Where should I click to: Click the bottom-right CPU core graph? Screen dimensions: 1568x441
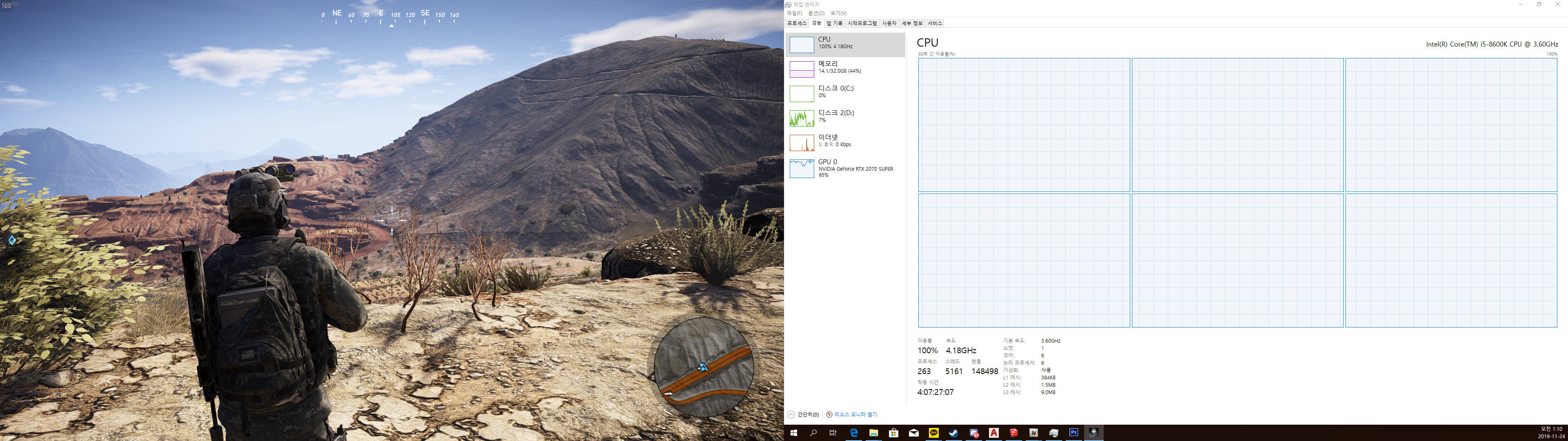(x=1451, y=261)
